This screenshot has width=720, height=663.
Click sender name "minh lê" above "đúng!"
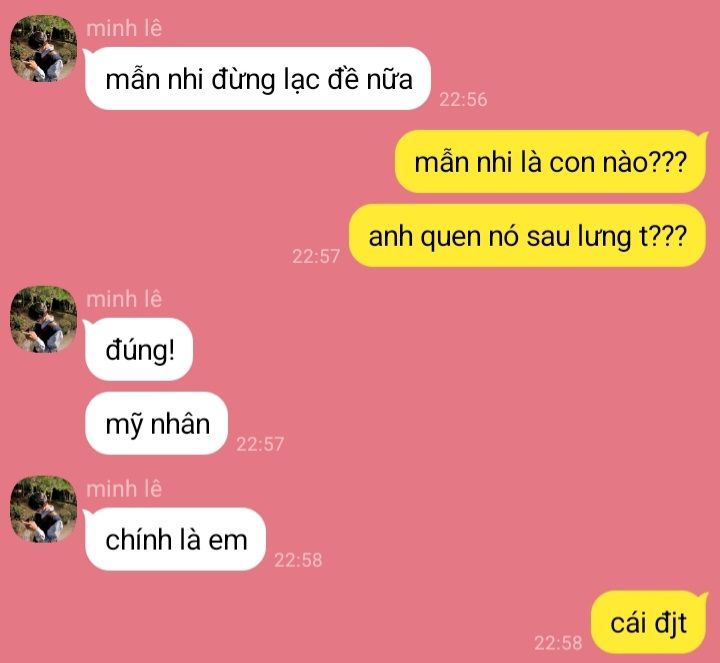pyautogui.click(x=124, y=299)
